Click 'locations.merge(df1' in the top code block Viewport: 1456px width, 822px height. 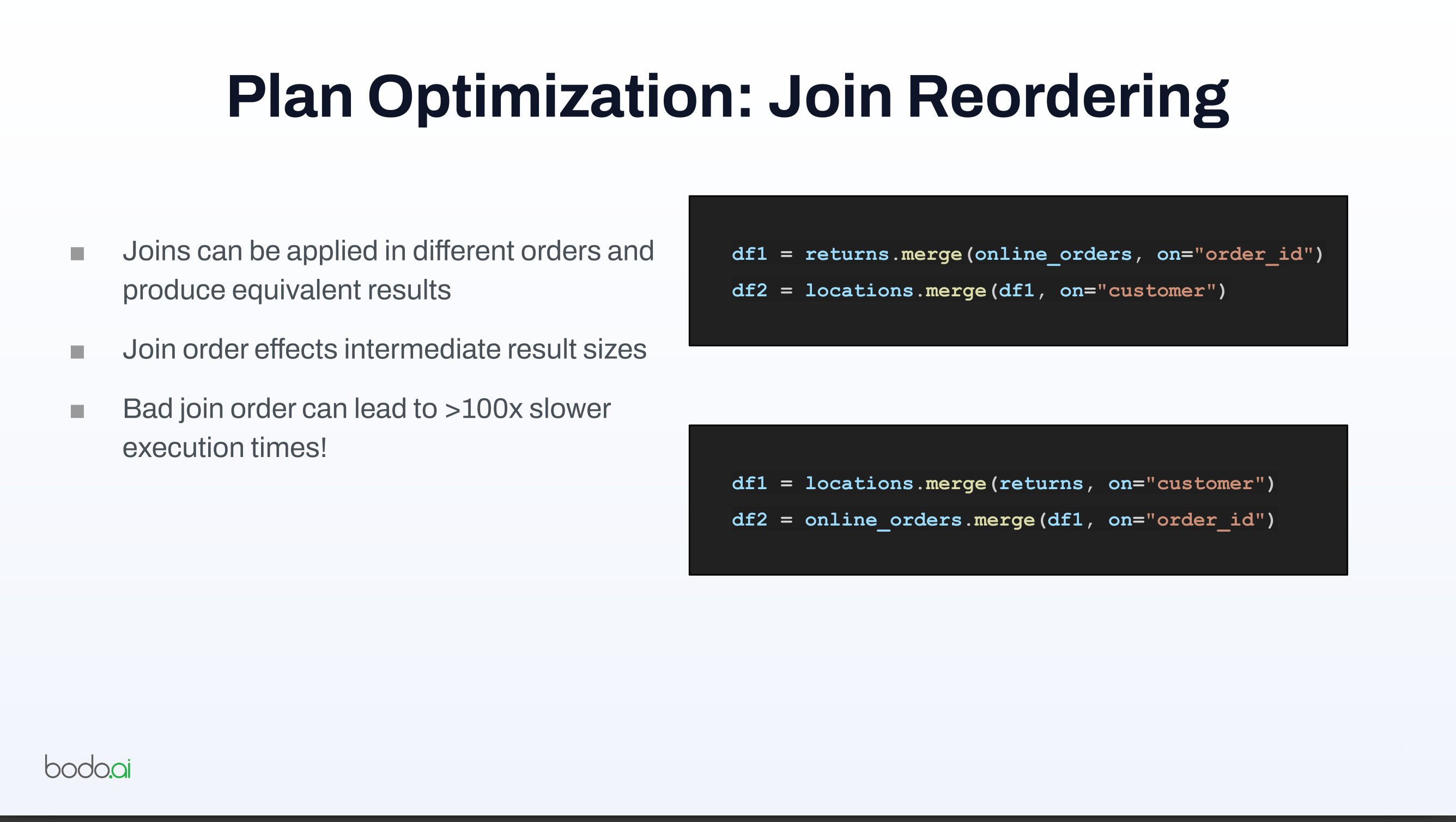coord(919,291)
